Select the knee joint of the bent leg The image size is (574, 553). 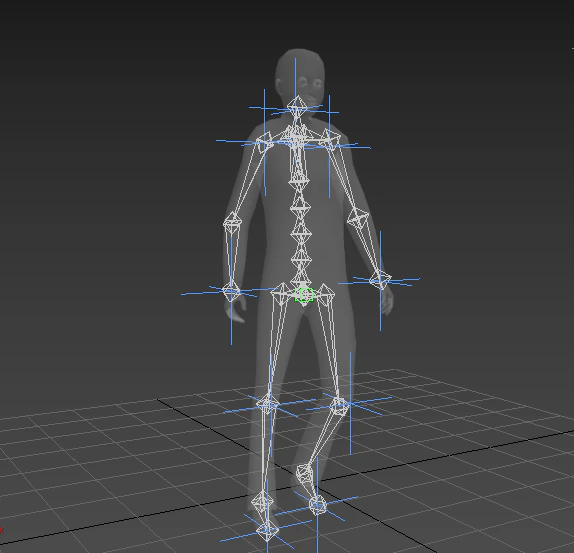(x=339, y=405)
